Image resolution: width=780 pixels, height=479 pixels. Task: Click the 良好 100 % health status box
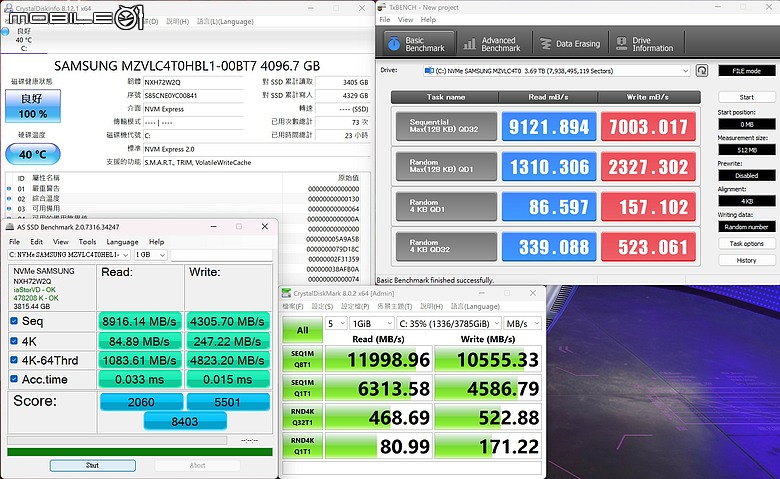tap(33, 106)
